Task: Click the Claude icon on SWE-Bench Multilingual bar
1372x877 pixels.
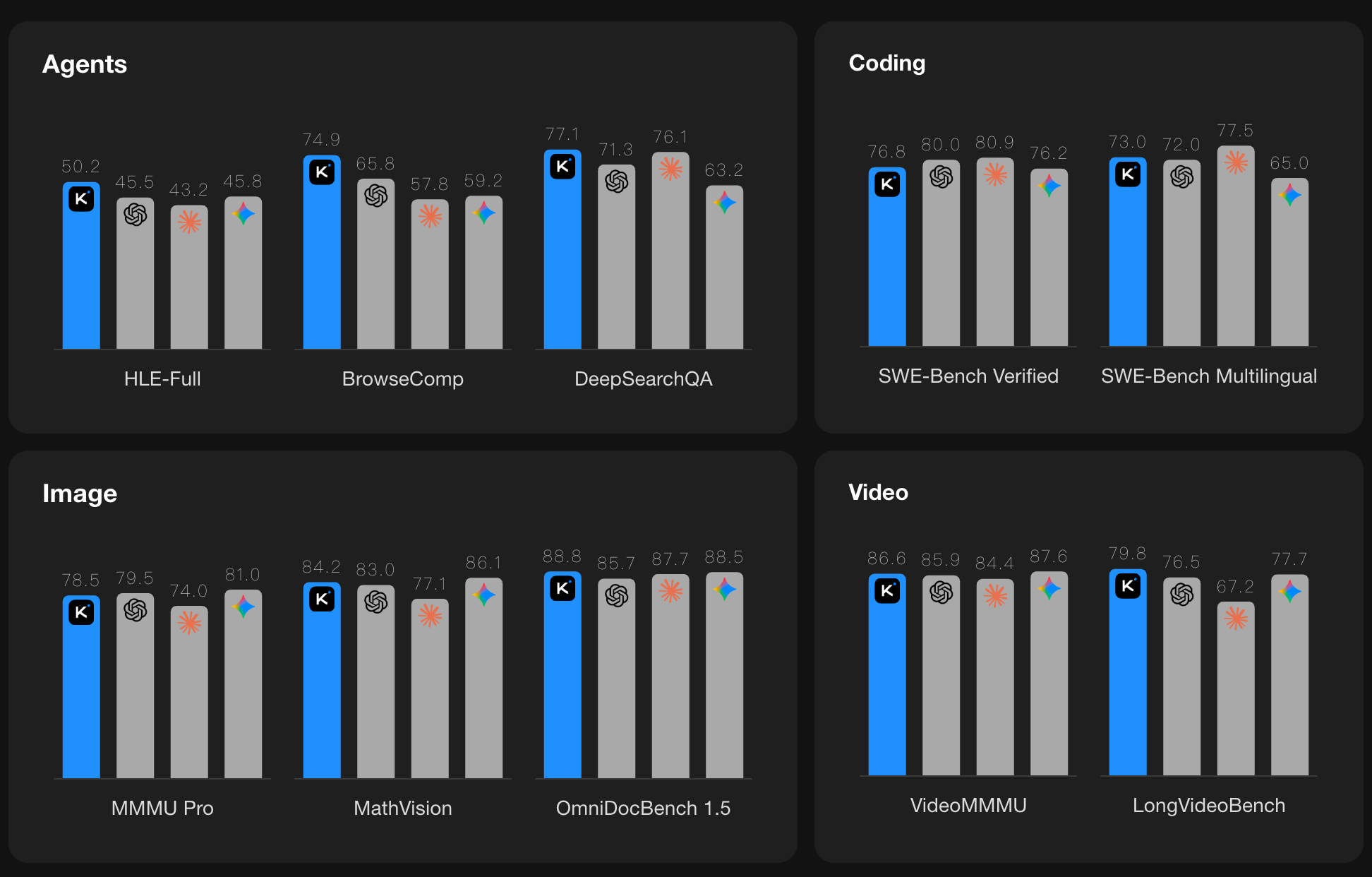Action: point(1236,162)
